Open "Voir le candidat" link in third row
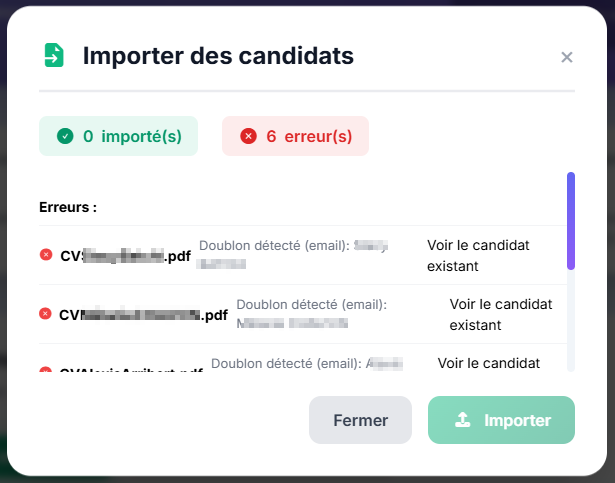 [489, 363]
